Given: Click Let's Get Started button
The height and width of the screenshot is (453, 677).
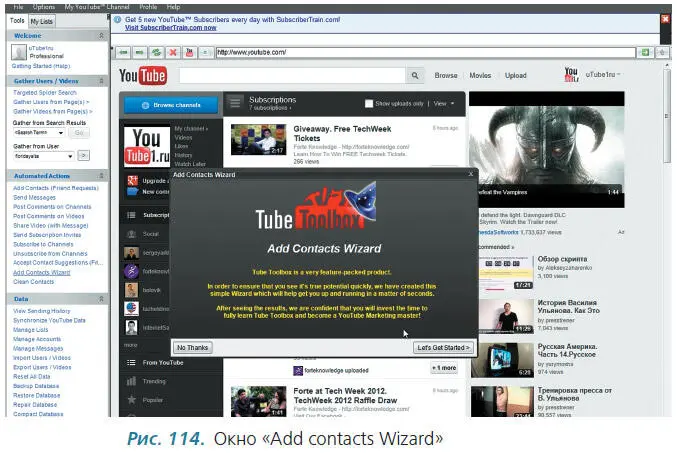Looking at the screenshot, I should pos(443,348).
